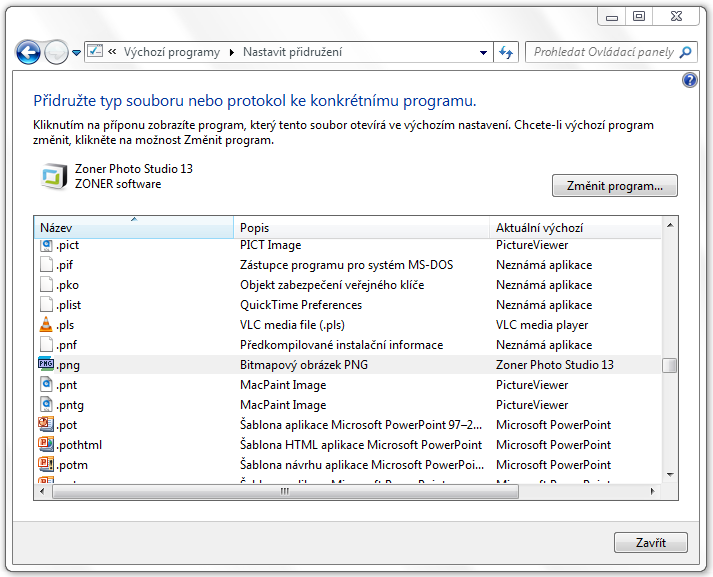Click 'Zoner Photo Studio 13' in the .png row
713x577 pixels.
click(x=555, y=365)
